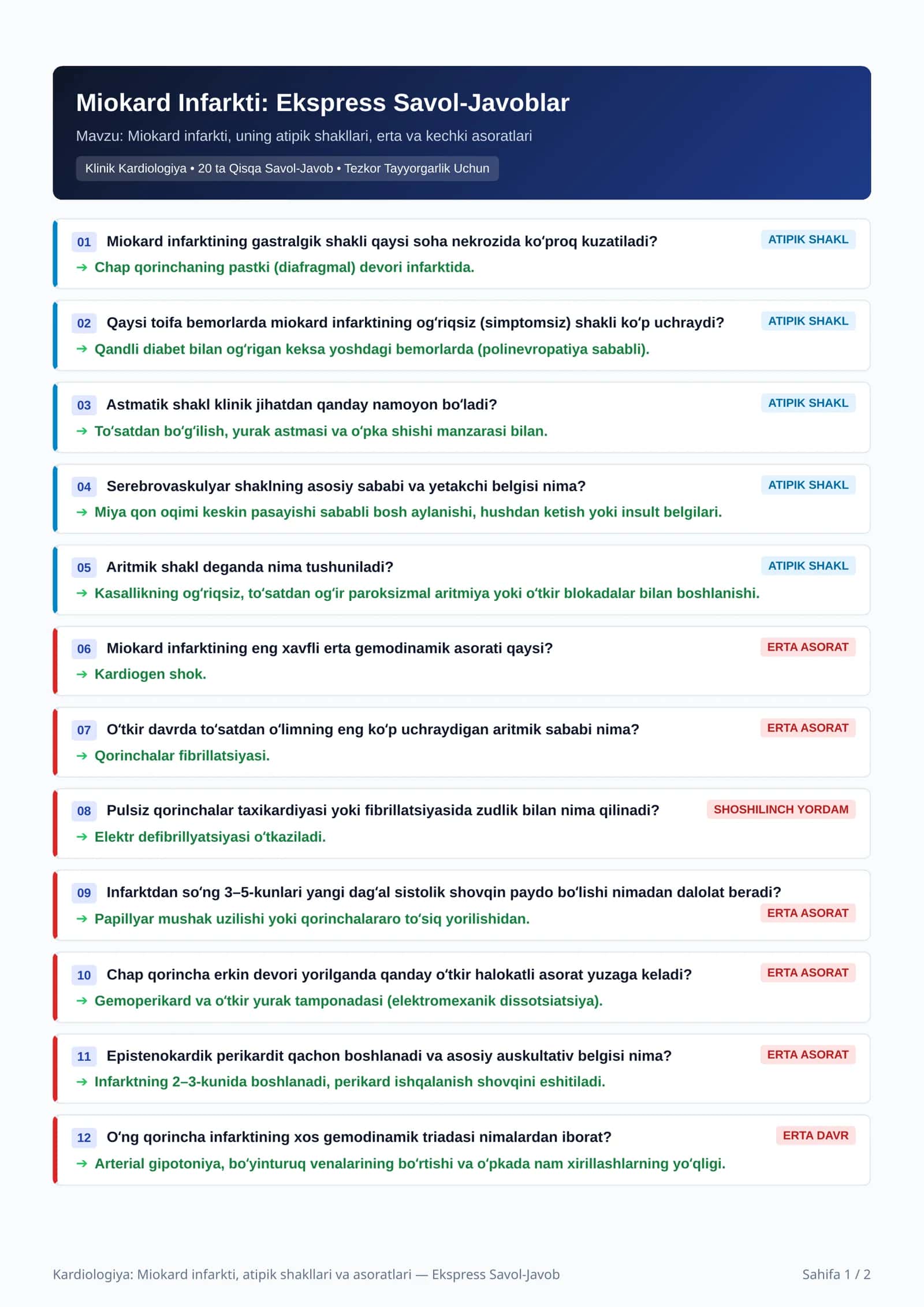
Task: Click the arrow beside Elektr defibrillyatsiyasi answer
Action: [82, 837]
